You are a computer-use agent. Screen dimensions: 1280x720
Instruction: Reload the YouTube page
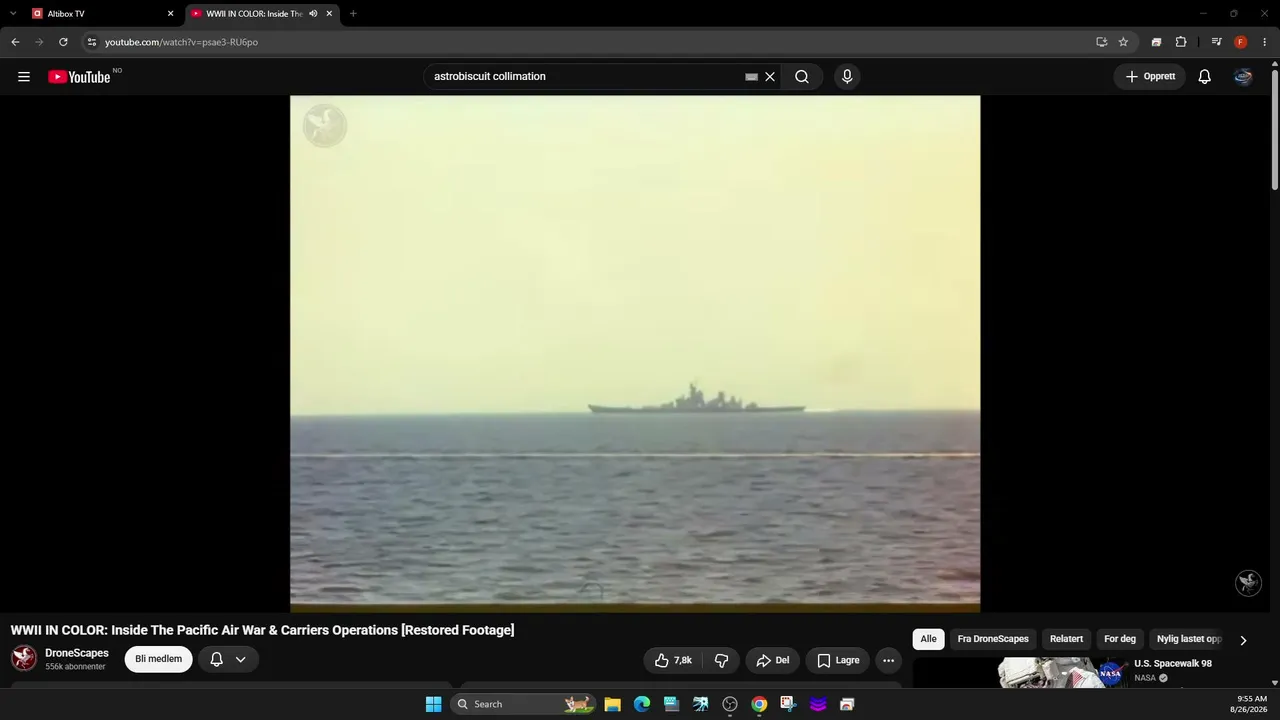[x=63, y=42]
